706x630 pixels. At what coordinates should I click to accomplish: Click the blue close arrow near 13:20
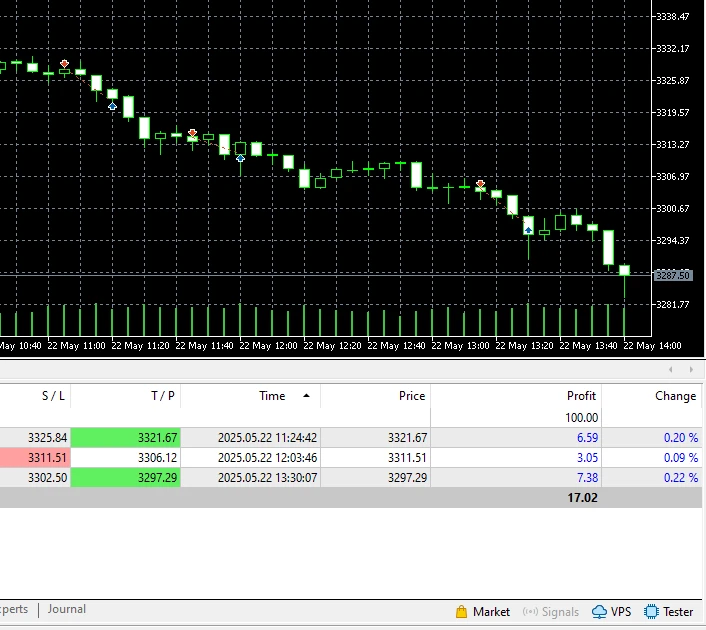click(528, 230)
